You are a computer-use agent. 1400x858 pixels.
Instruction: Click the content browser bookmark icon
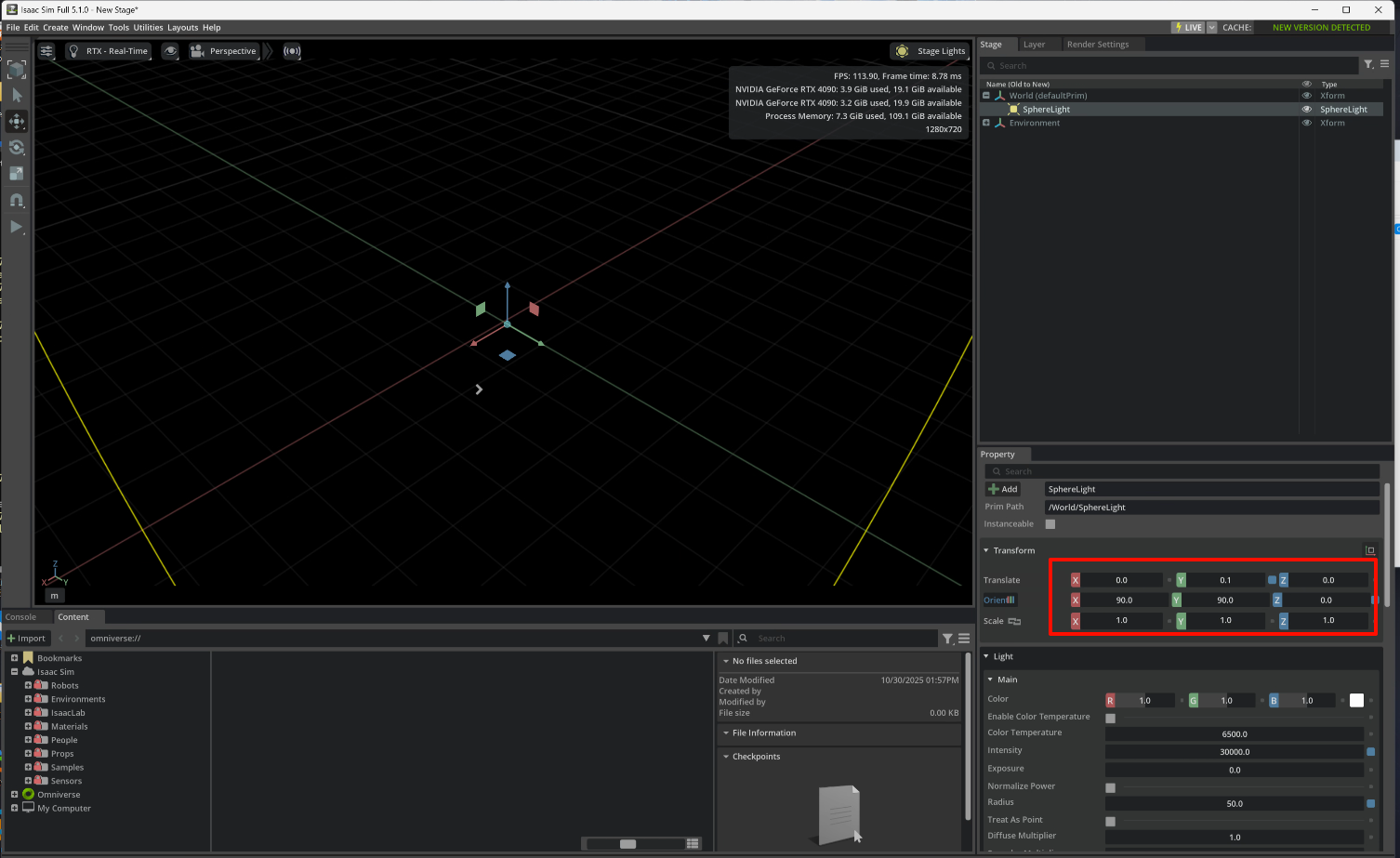pos(723,638)
